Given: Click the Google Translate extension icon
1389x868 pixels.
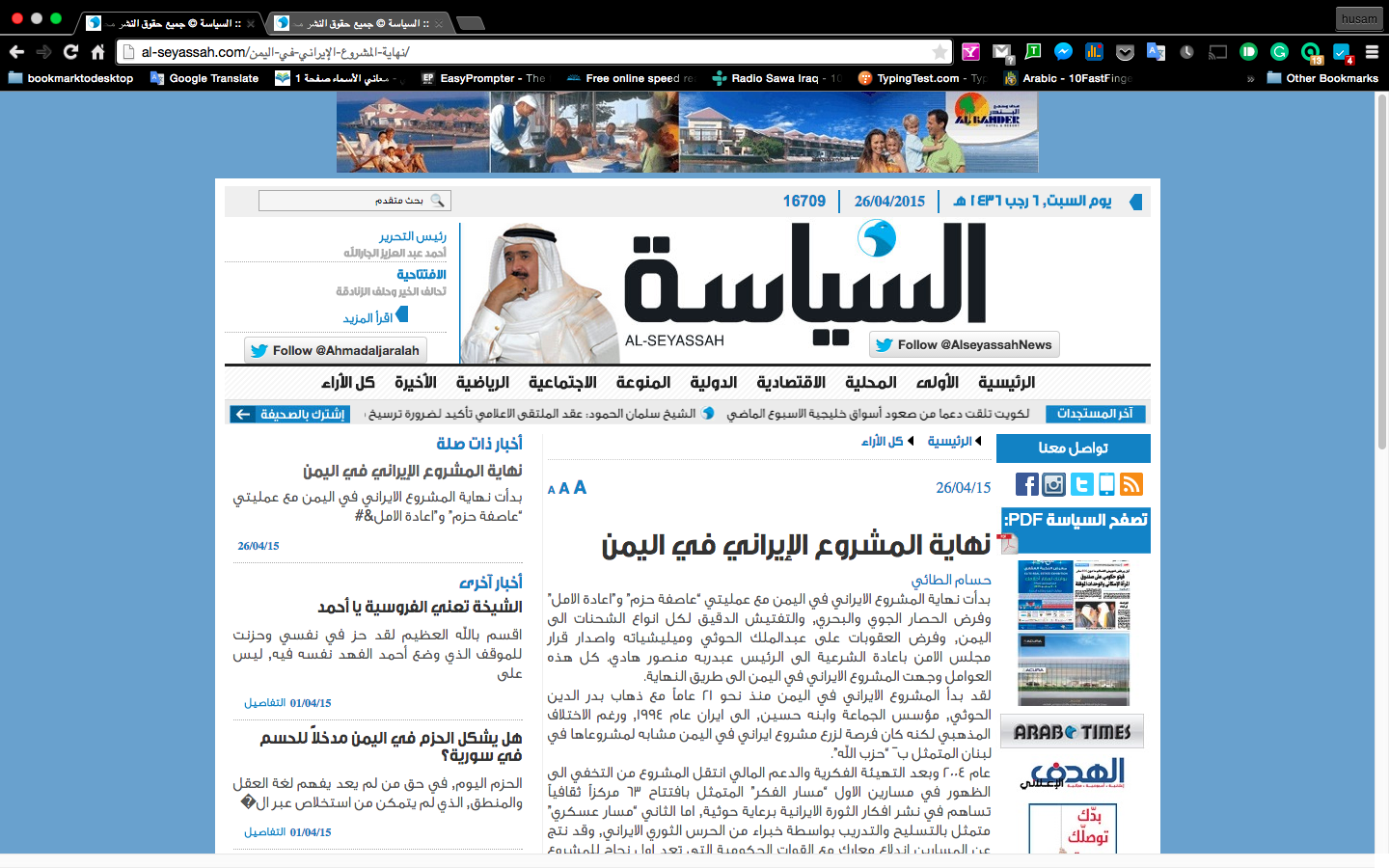Looking at the screenshot, I should click(x=1156, y=52).
